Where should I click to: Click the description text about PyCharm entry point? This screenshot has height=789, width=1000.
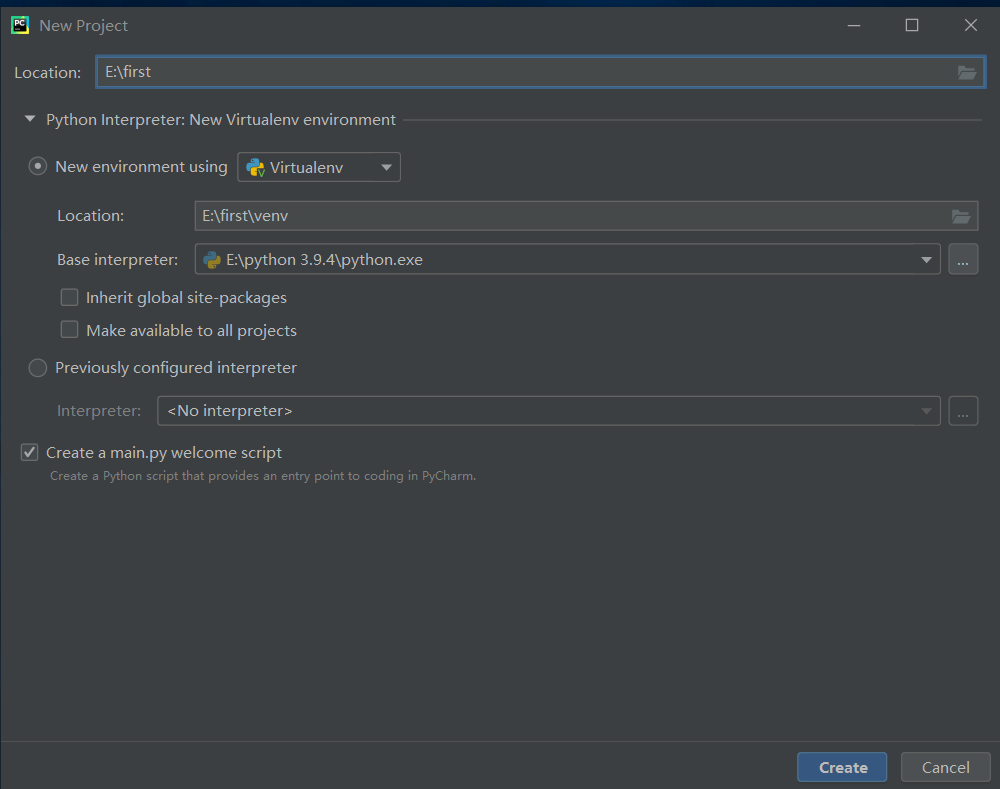click(x=263, y=476)
